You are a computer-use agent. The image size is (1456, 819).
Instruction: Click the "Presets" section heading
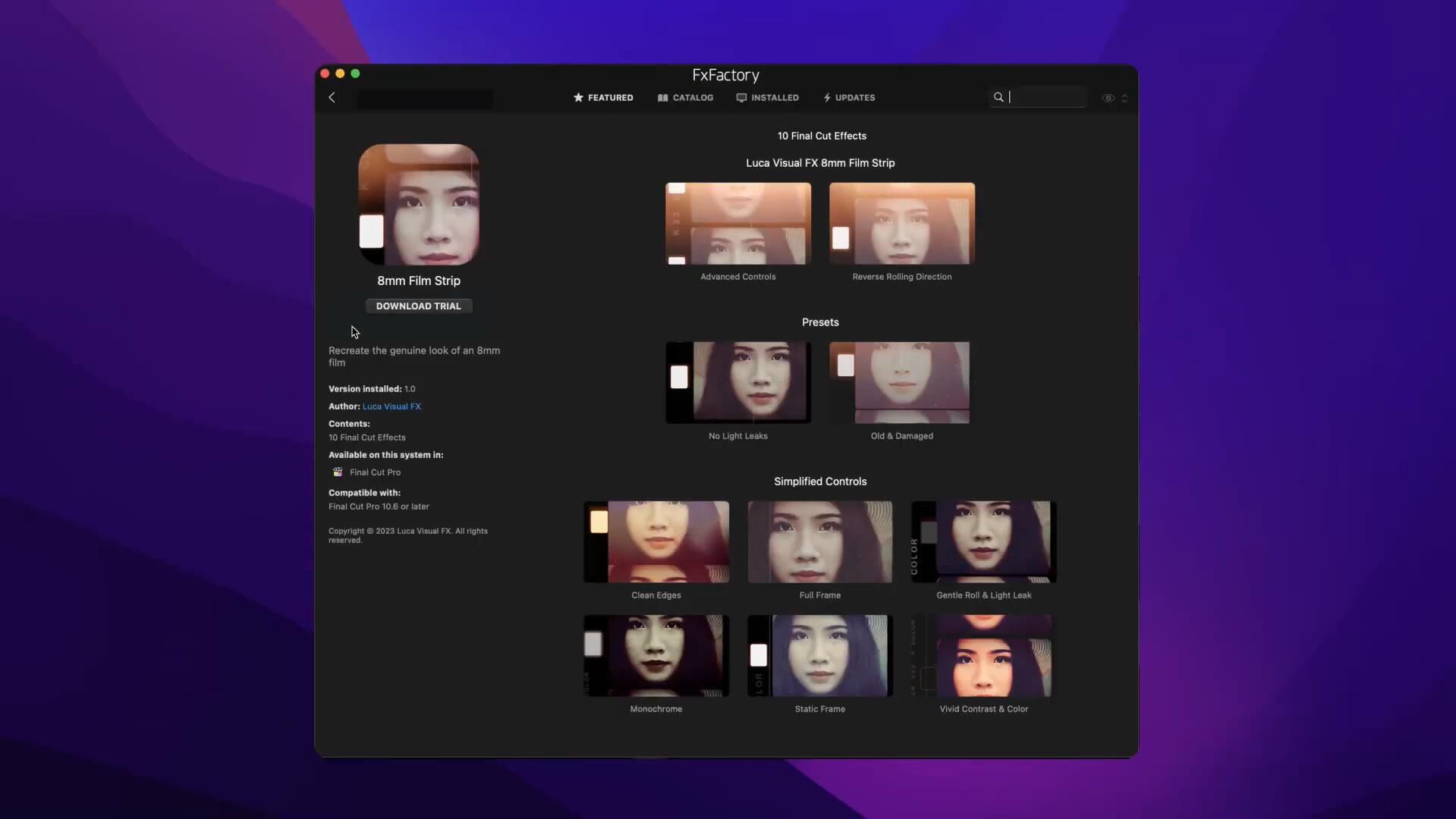820,322
